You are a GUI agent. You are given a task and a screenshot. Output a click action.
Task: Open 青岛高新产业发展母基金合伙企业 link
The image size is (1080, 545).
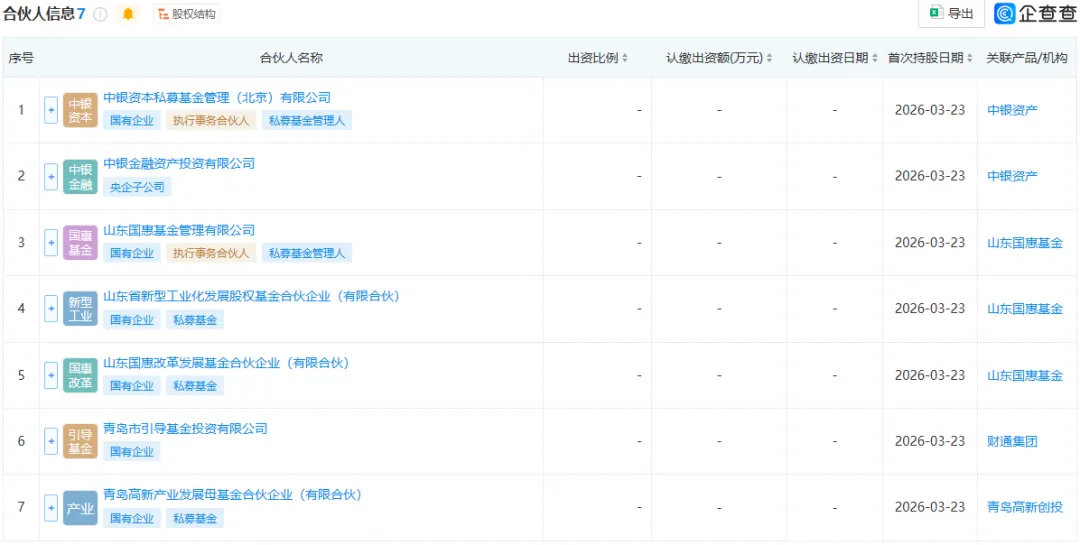pyautogui.click(x=233, y=495)
